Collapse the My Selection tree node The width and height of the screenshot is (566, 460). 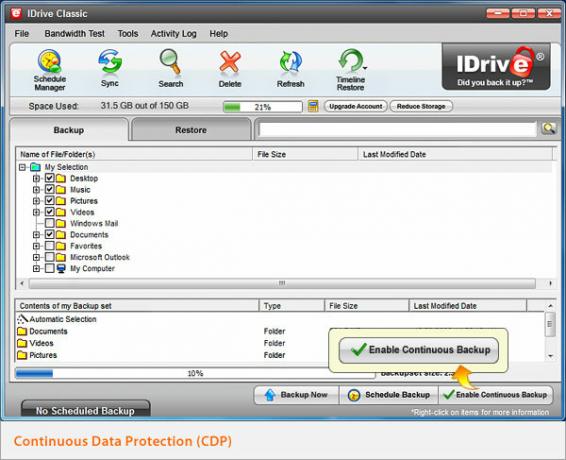coord(22,167)
